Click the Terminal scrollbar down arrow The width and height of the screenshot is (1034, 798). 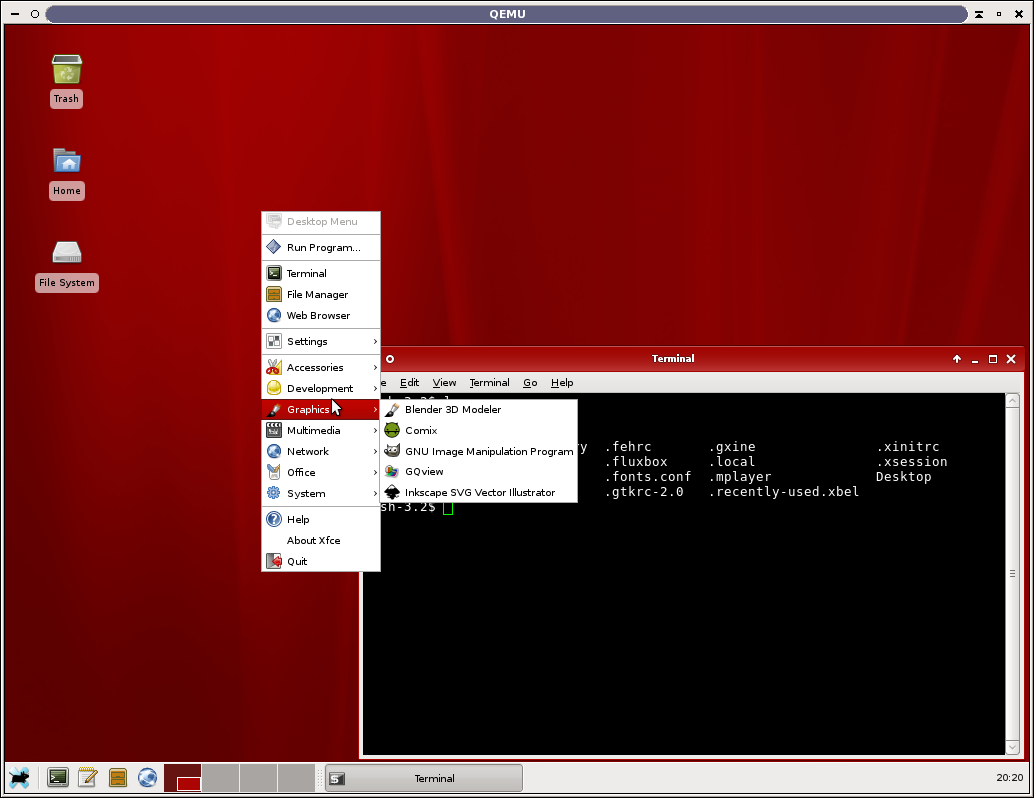tap(1012, 747)
